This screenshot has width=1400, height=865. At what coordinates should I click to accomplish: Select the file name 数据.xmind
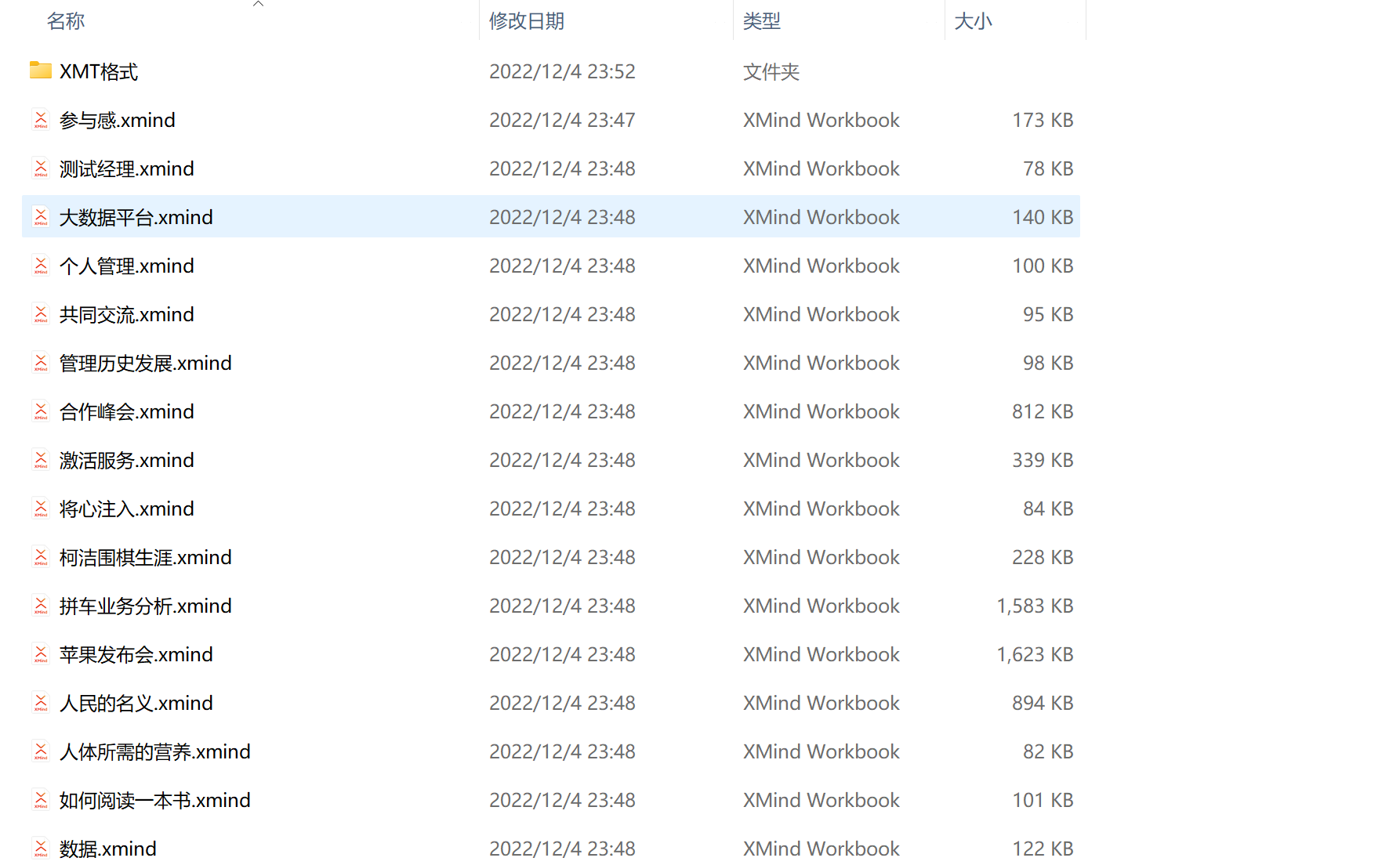pyautogui.click(x=108, y=849)
